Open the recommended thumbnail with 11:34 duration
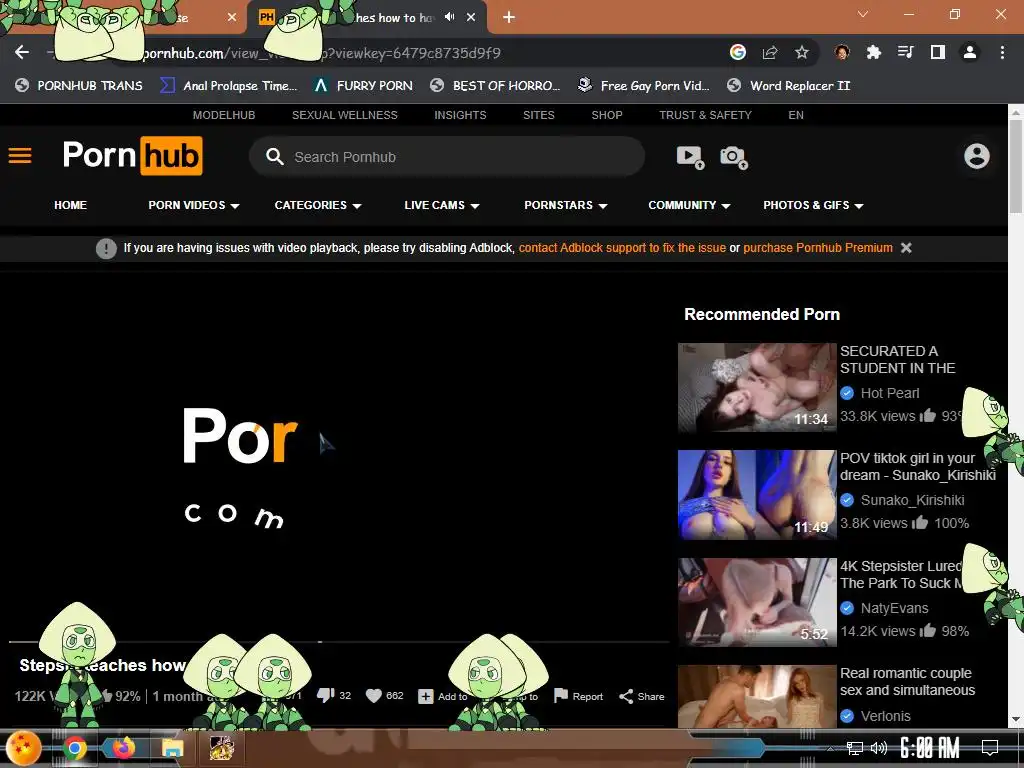The width and height of the screenshot is (1024, 768). point(757,387)
